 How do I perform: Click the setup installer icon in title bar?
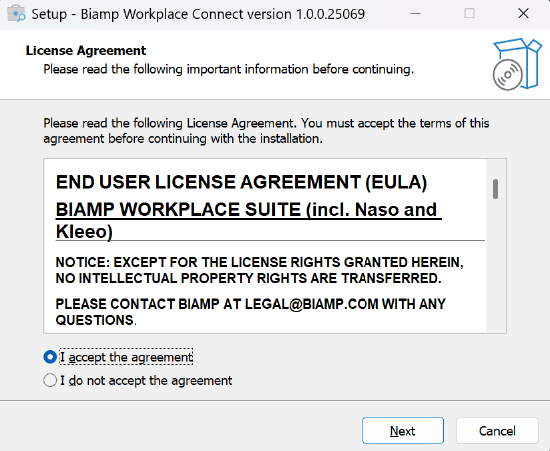[16, 14]
